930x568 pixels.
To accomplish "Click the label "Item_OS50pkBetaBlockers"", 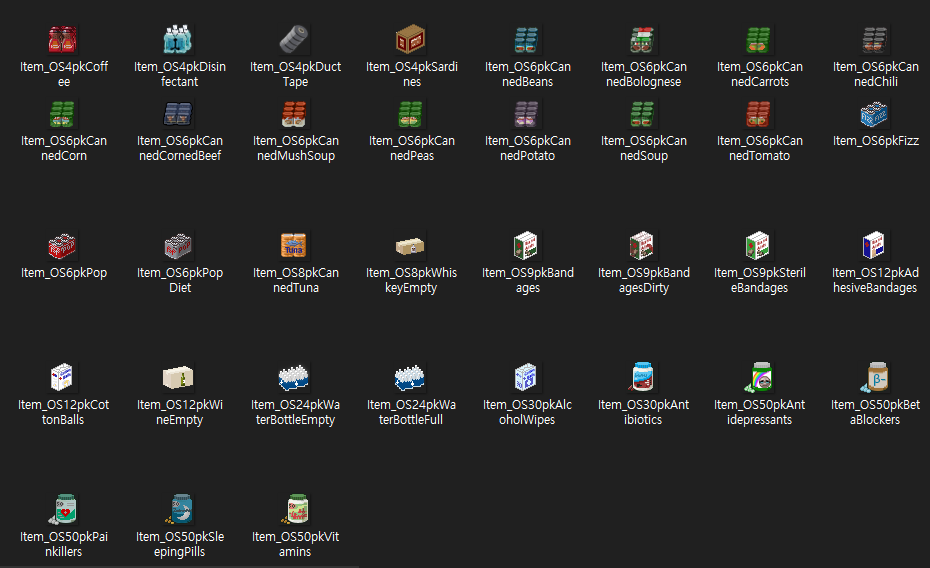I will (x=875, y=412).
